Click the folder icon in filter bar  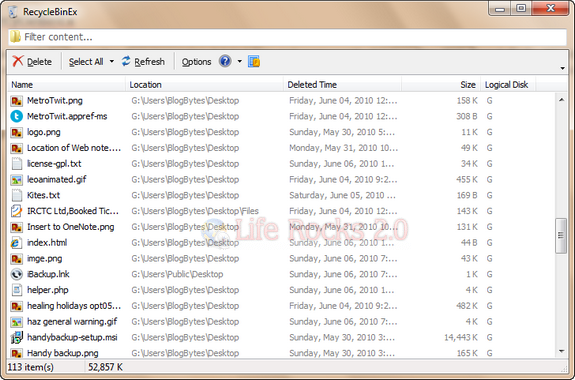tap(15, 37)
